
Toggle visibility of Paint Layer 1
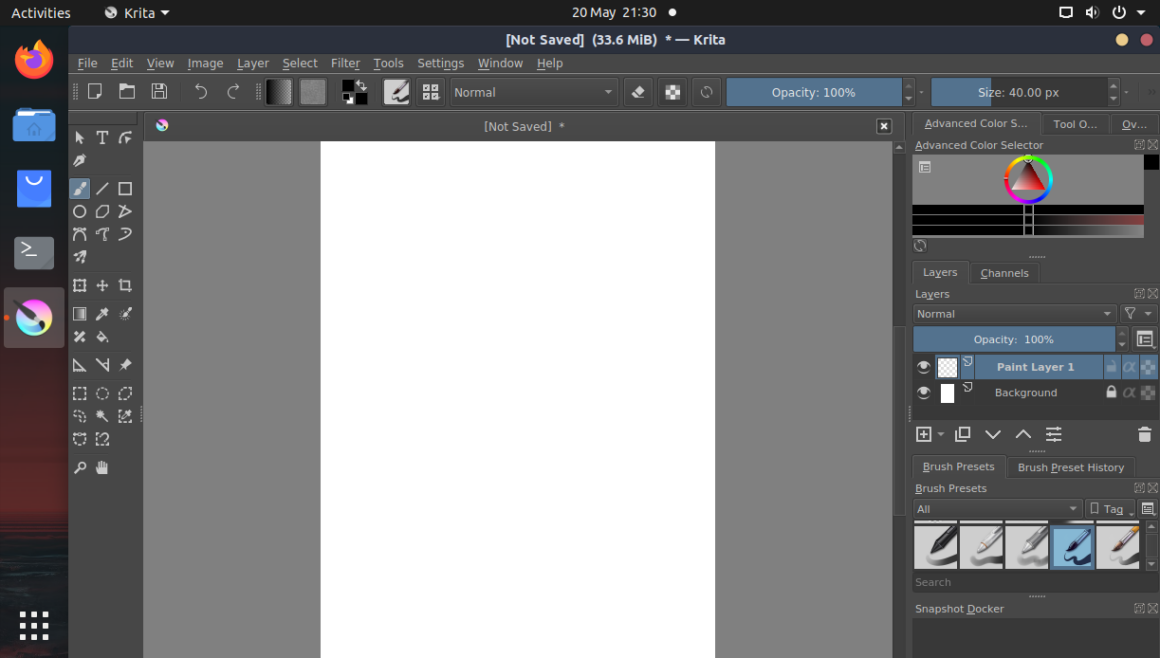coord(923,366)
